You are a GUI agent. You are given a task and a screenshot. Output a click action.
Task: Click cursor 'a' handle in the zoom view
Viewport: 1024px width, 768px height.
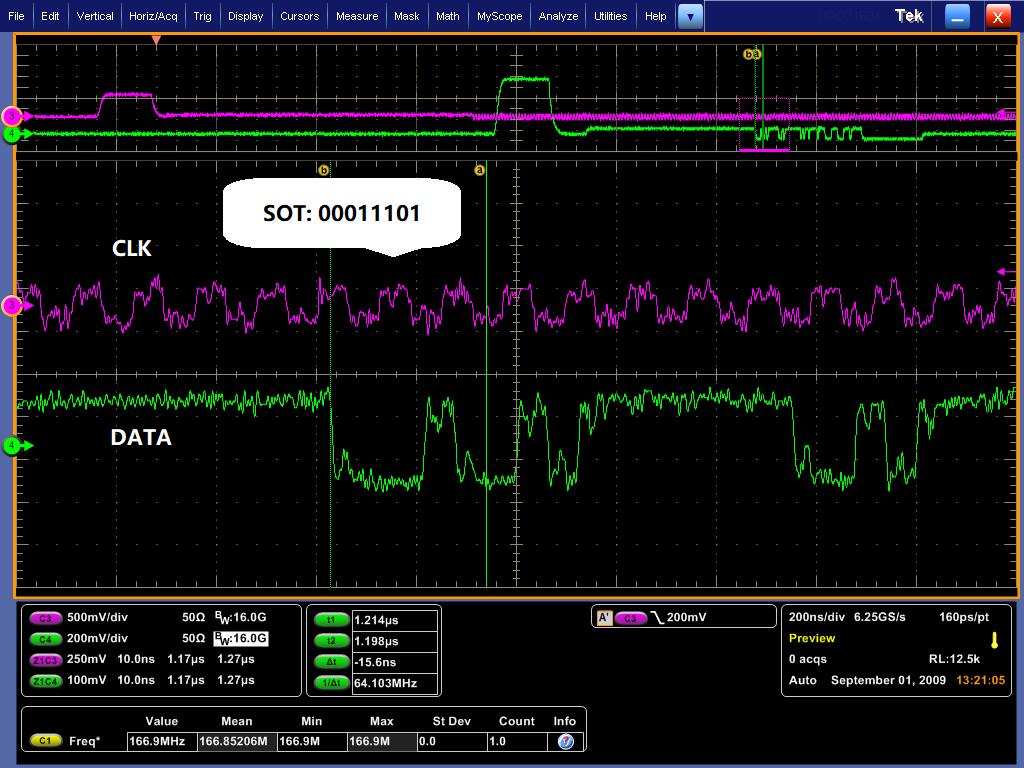pyautogui.click(x=479, y=170)
